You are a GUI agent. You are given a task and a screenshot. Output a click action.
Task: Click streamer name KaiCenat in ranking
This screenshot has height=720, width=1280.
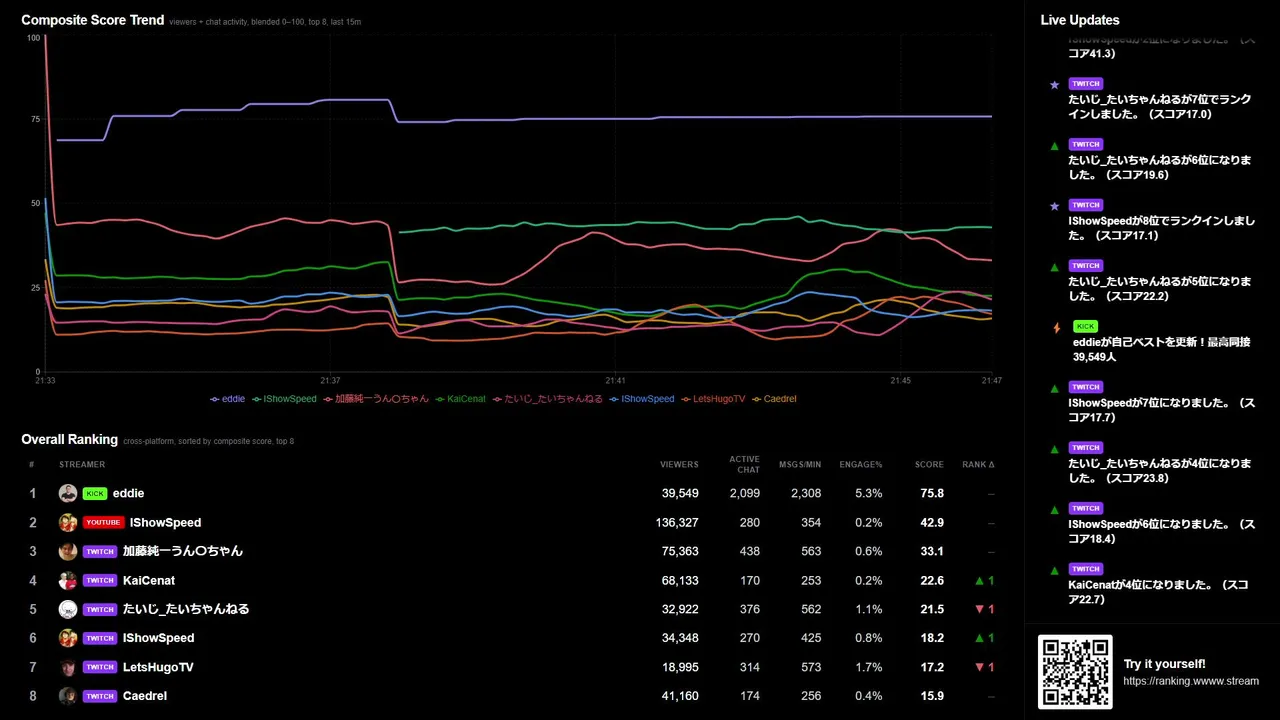click(149, 580)
